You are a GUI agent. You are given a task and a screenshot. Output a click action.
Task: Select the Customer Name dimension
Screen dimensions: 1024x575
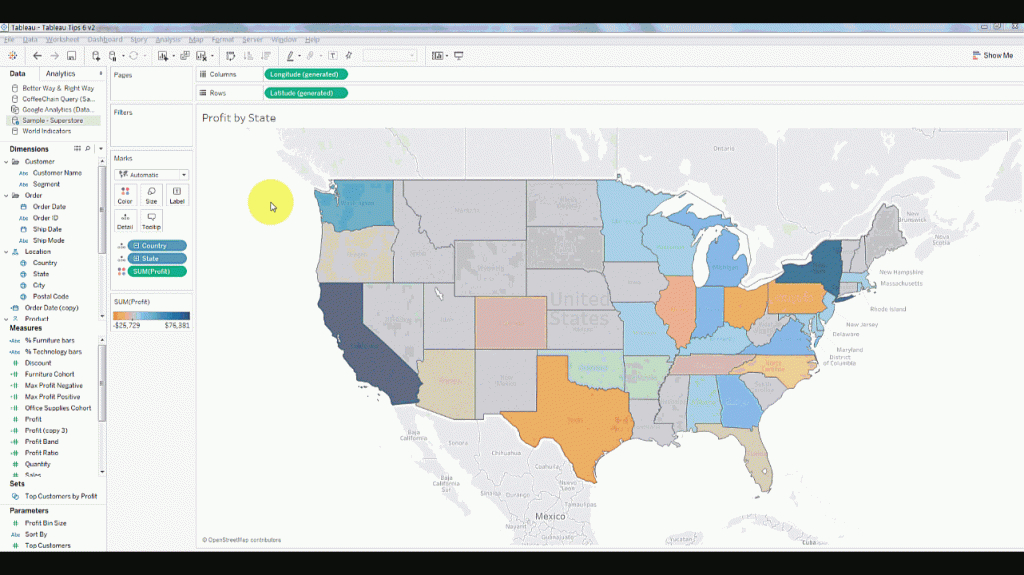[x=57, y=173]
